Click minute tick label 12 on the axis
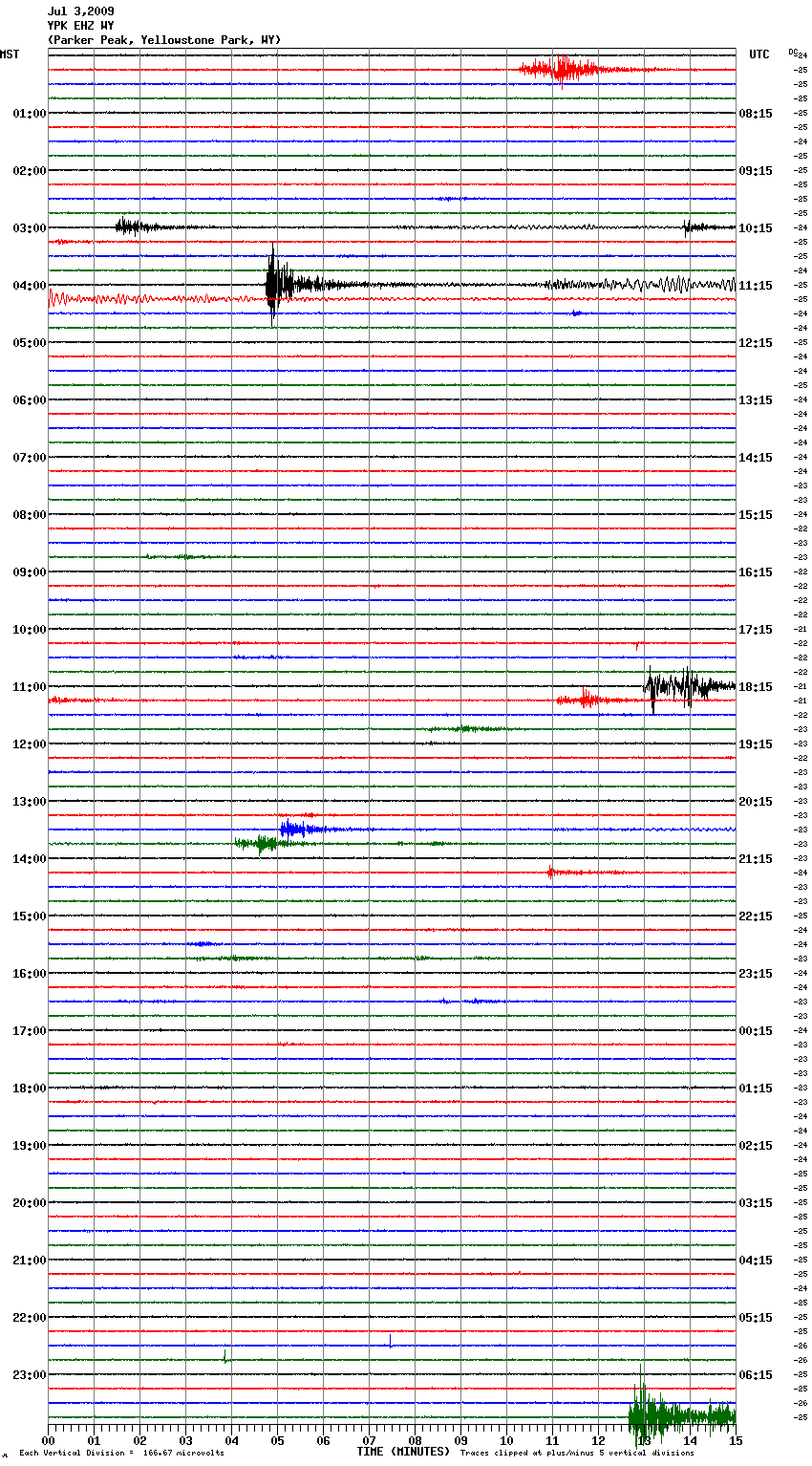The image size is (812, 1466). (x=598, y=1440)
